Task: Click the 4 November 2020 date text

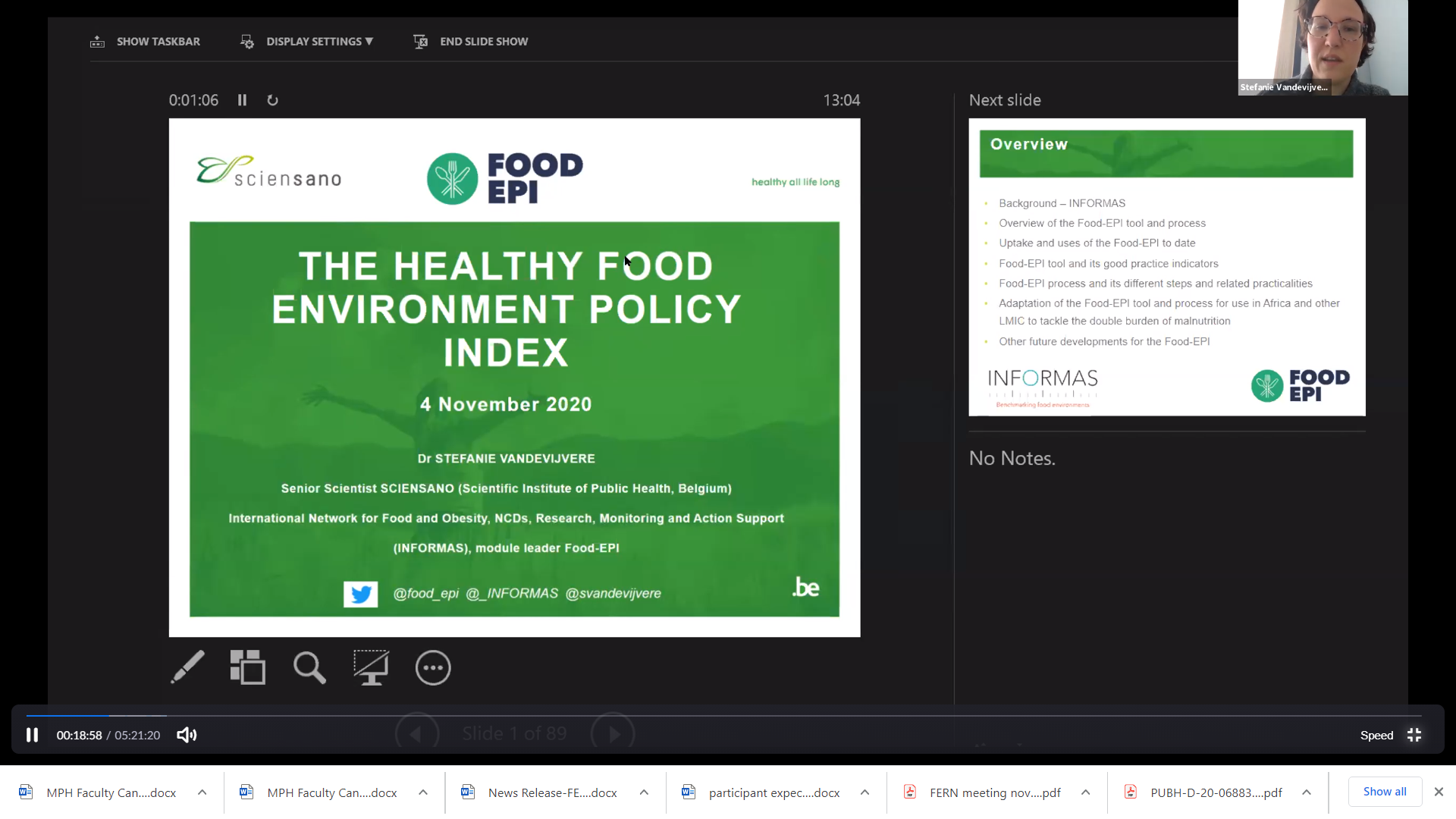Action: [506, 404]
